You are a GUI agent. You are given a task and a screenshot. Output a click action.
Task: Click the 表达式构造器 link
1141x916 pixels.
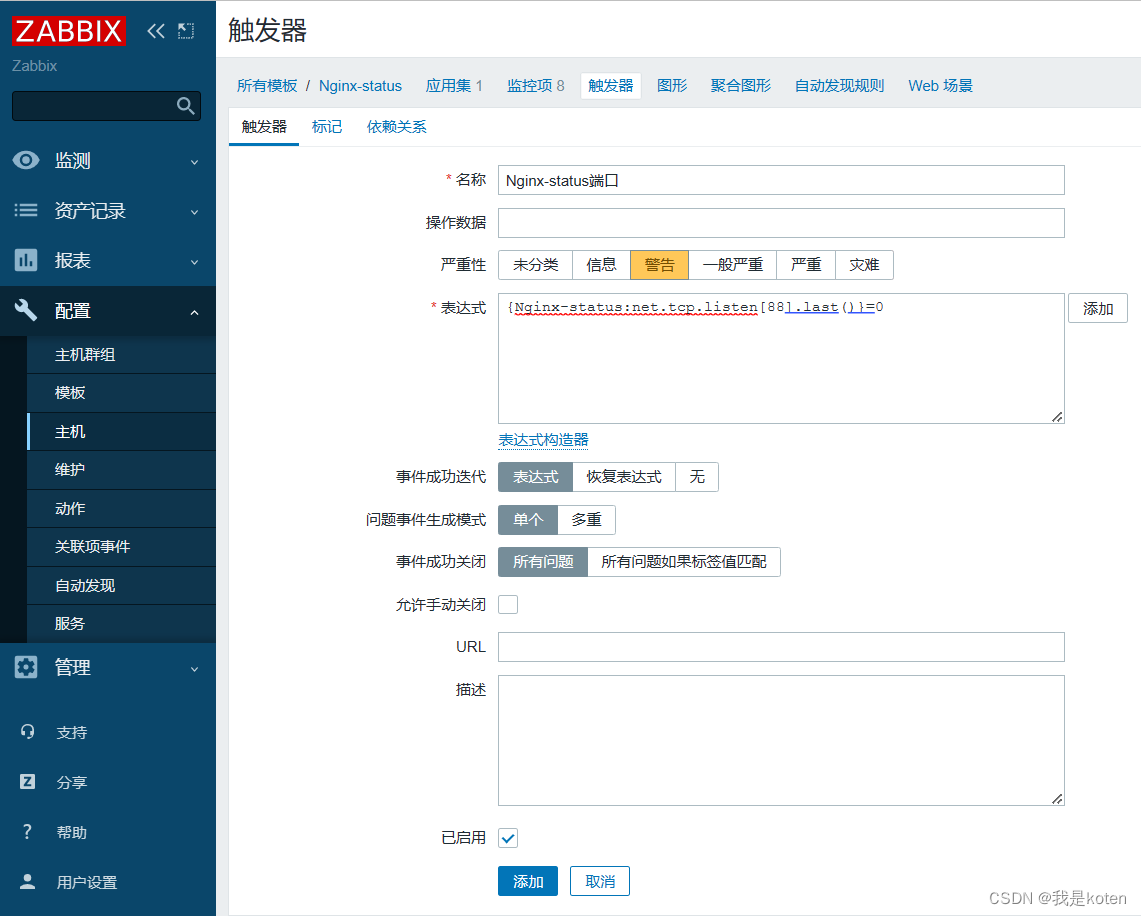tap(543, 440)
